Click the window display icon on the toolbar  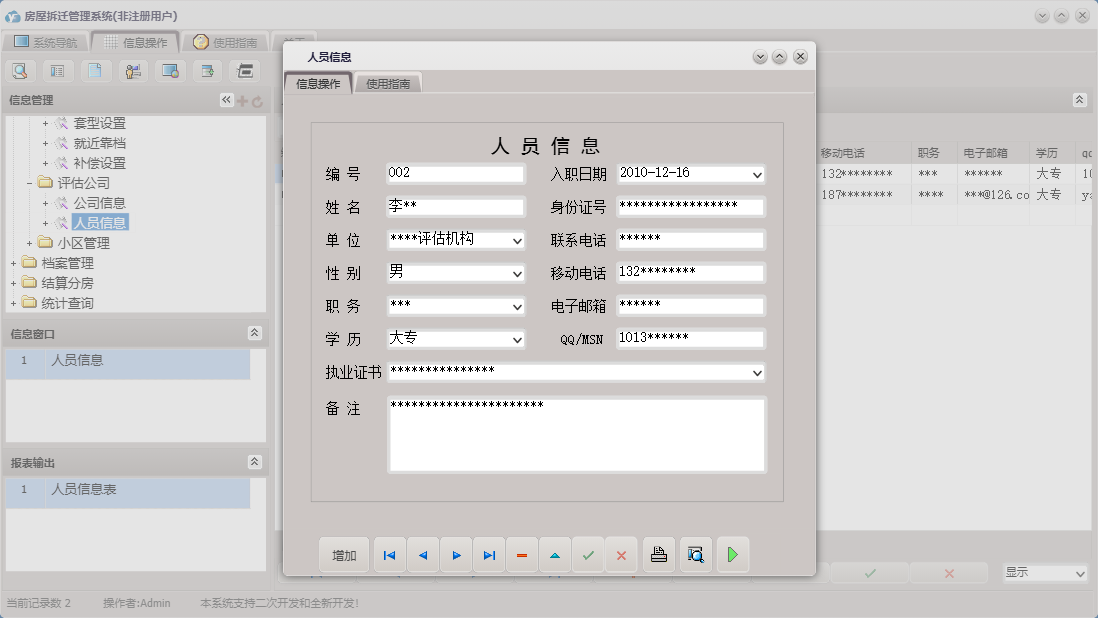pos(170,70)
